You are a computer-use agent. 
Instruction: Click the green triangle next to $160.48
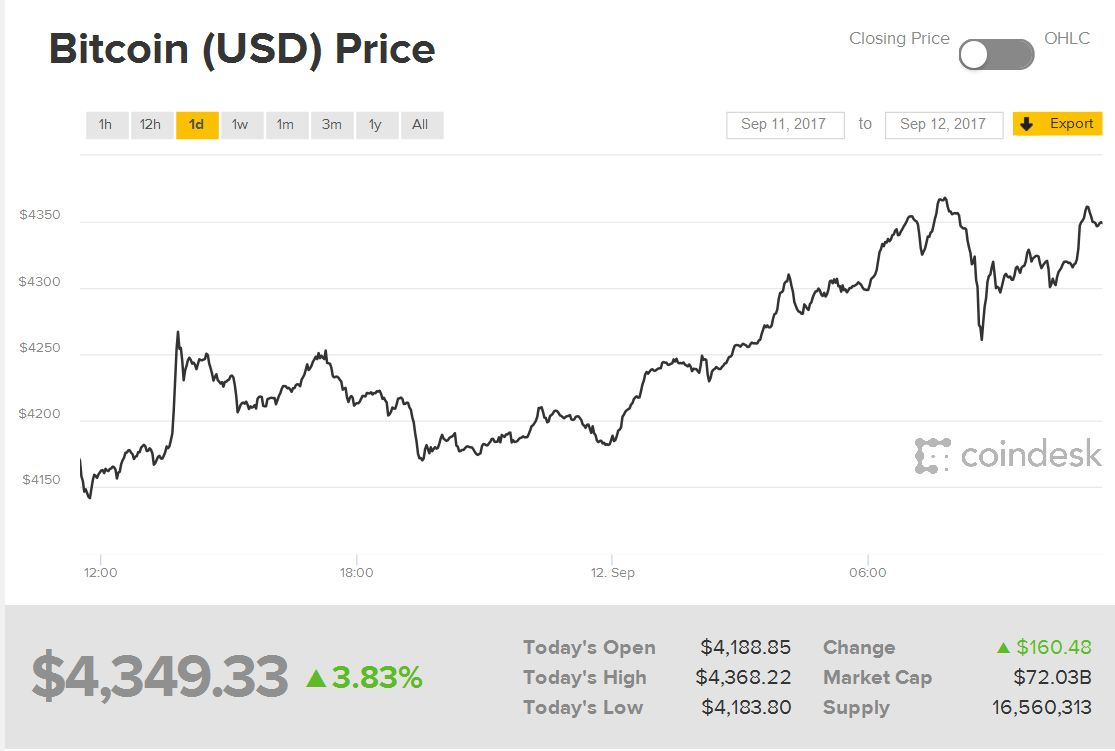[x=1003, y=648]
